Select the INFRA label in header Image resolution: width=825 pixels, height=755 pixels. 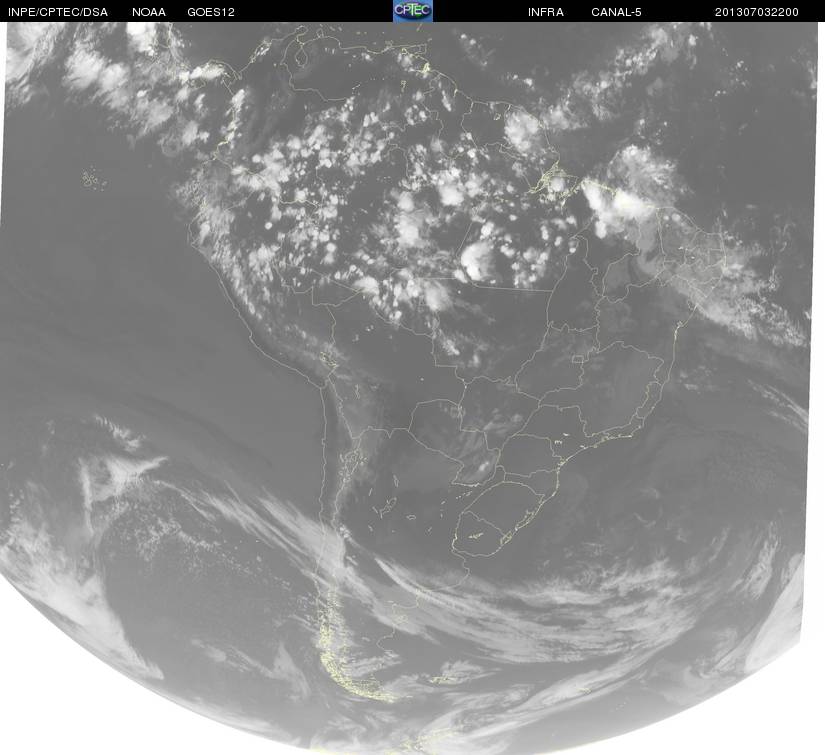point(546,12)
